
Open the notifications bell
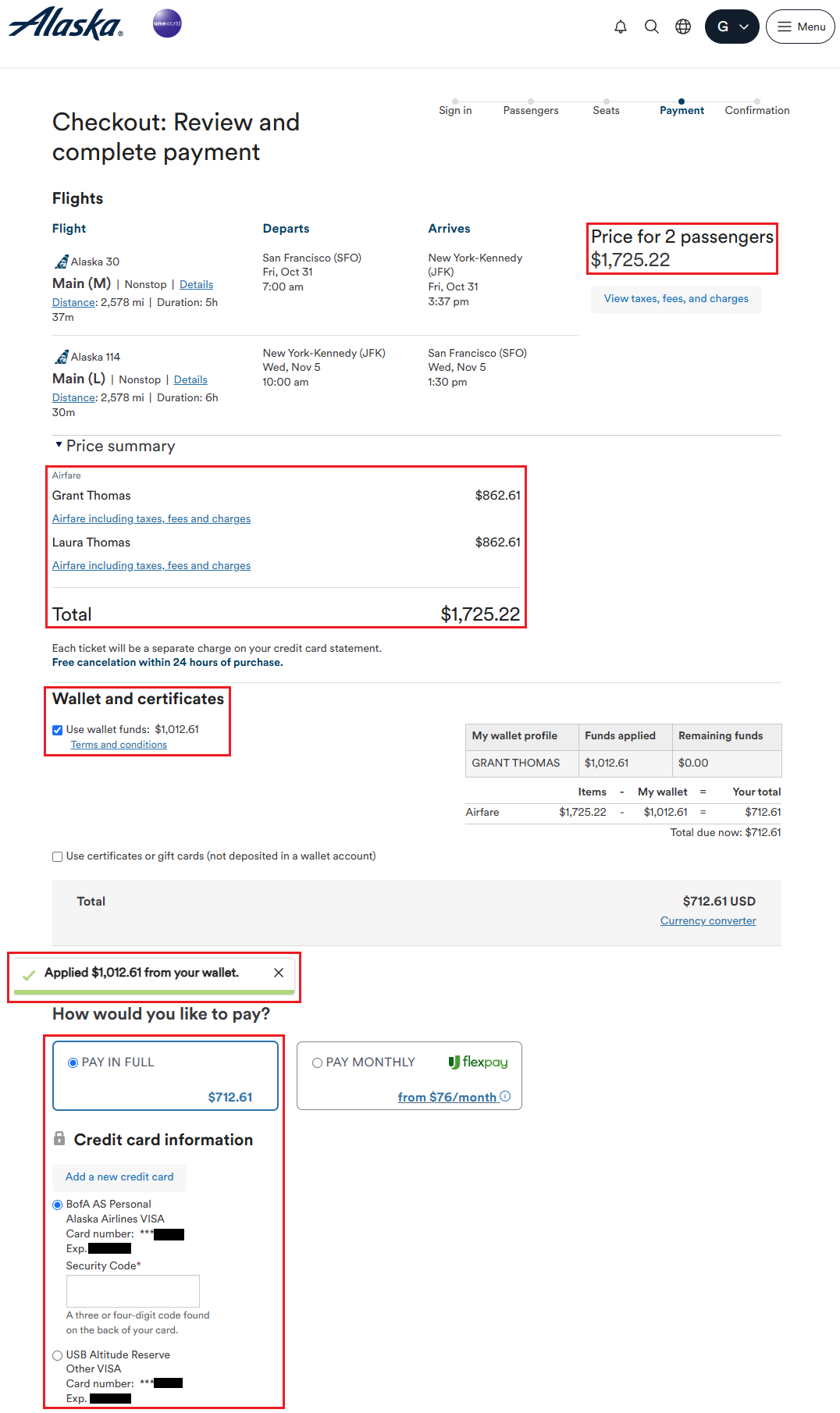pyautogui.click(x=621, y=27)
